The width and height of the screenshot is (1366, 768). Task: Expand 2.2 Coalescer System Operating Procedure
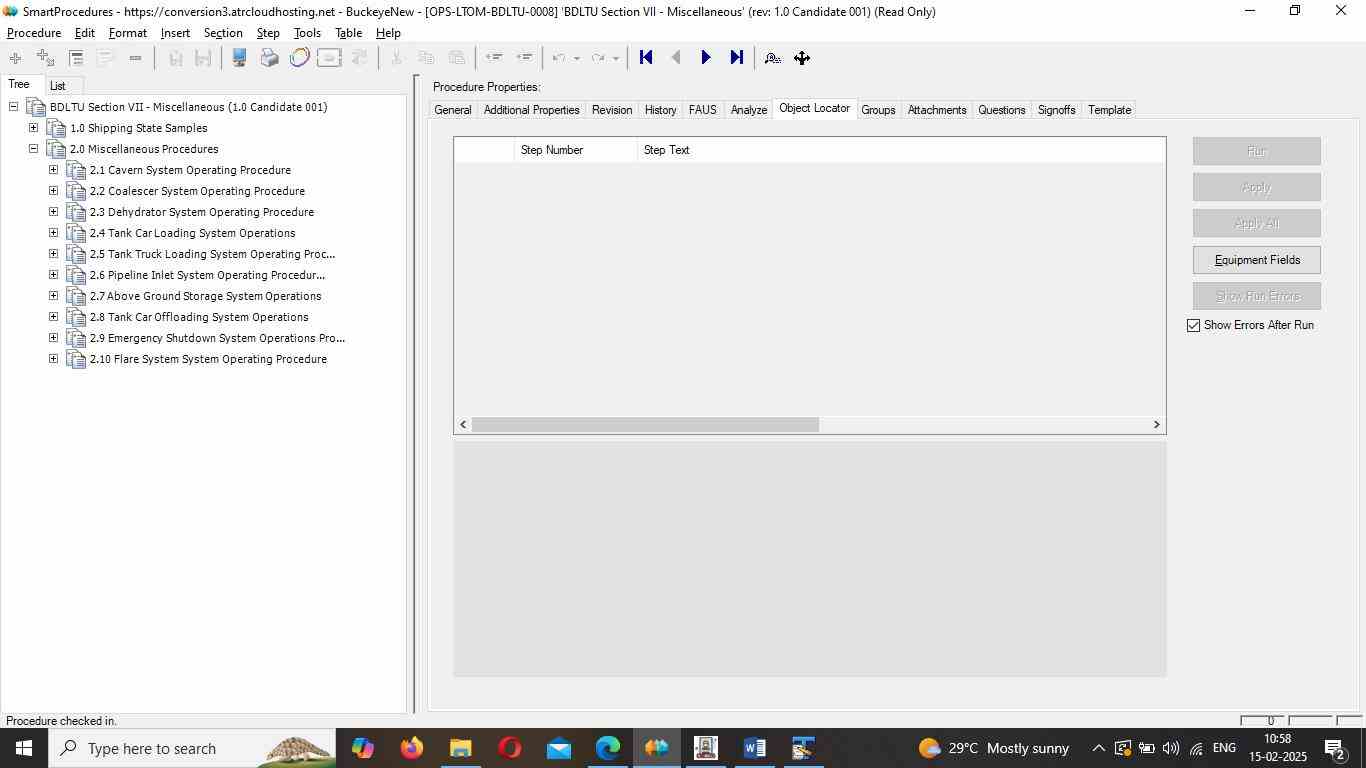tap(54, 191)
